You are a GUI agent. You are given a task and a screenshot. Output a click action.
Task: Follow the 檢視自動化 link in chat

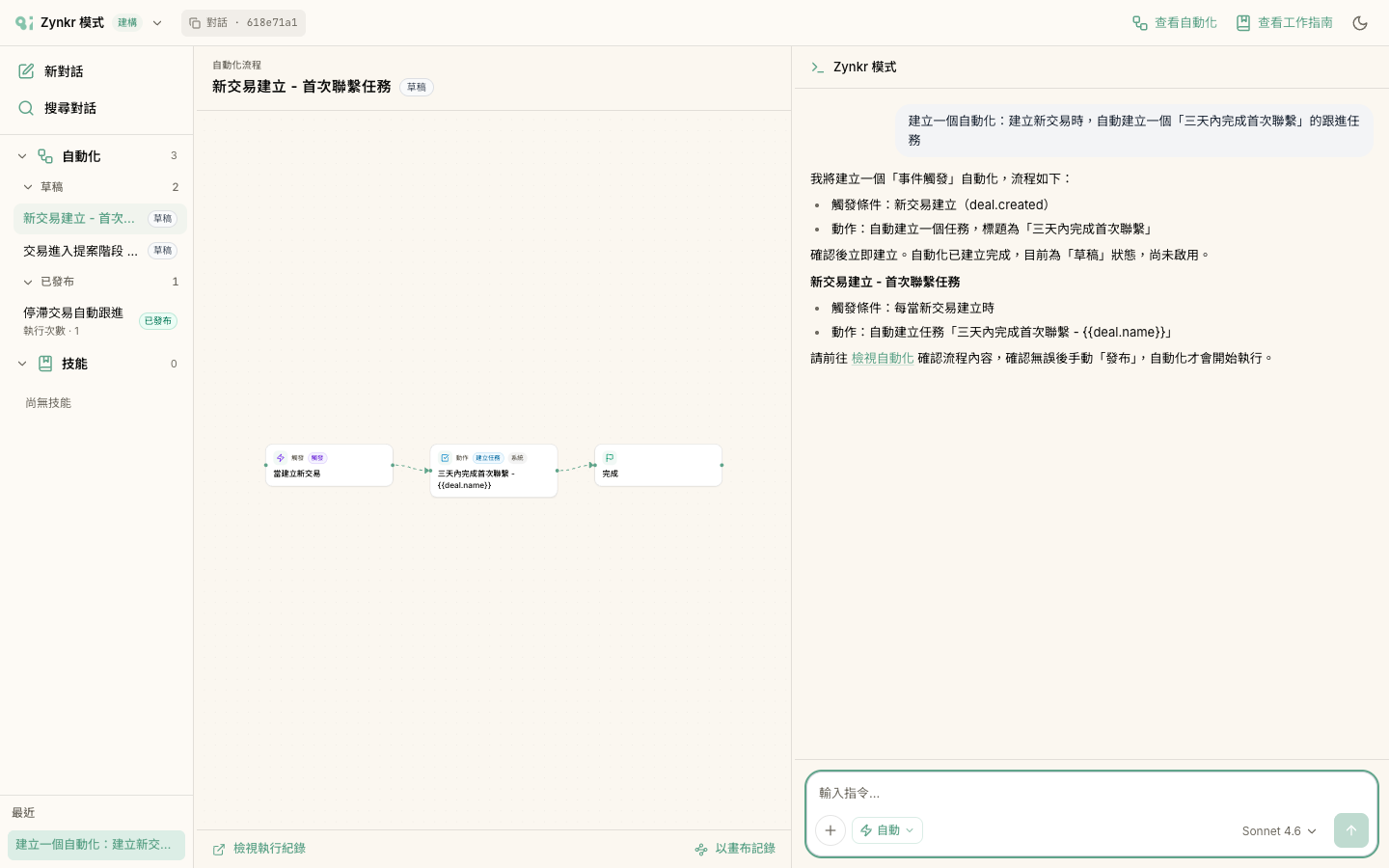click(883, 358)
